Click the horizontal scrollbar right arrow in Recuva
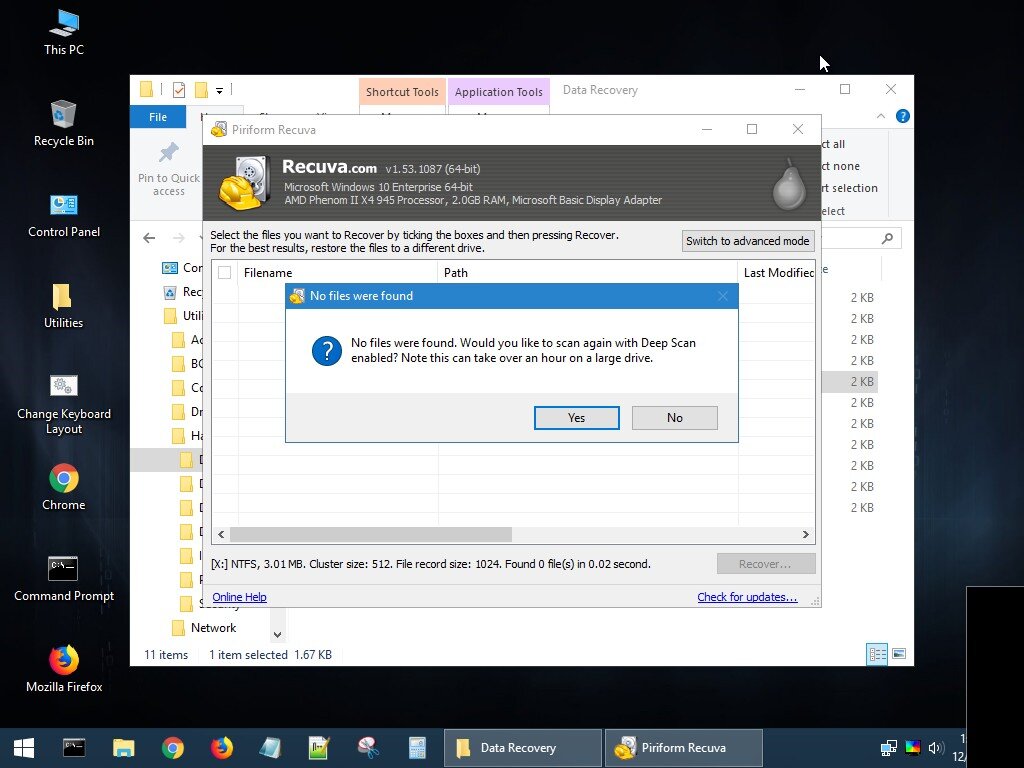The height and width of the screenshot is (768, 1024). [x=805, y=534]
